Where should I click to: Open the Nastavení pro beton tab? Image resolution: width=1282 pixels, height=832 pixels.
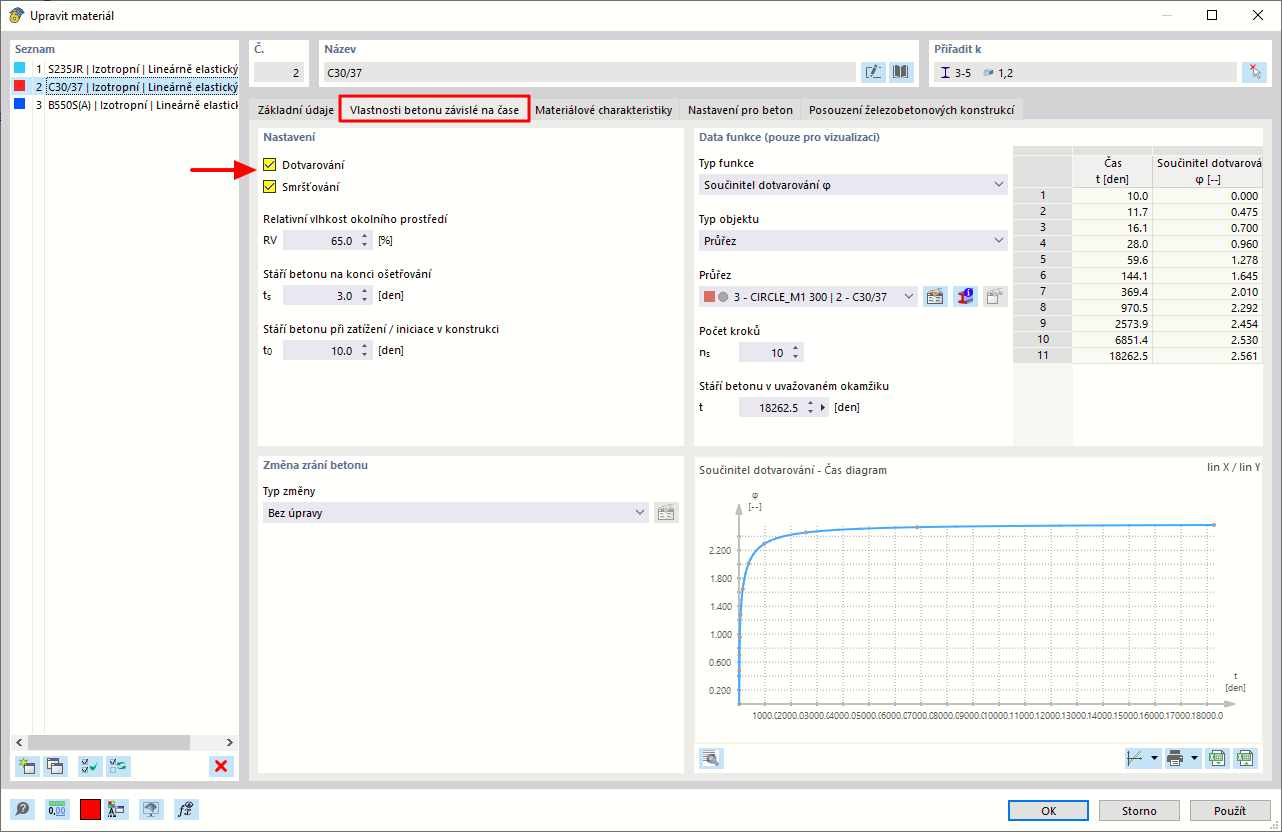pos(741,110)
